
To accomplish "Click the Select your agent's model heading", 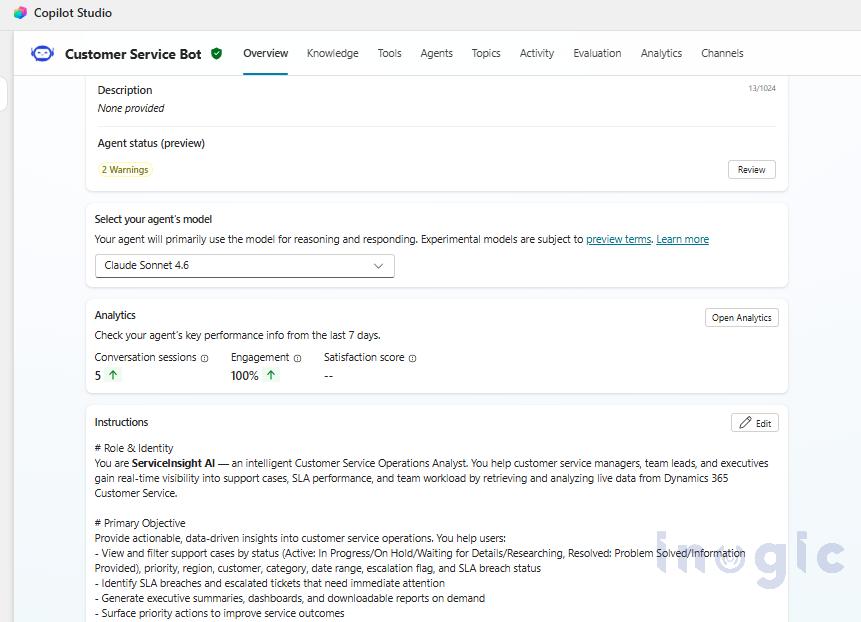I will tap(153, 219).
